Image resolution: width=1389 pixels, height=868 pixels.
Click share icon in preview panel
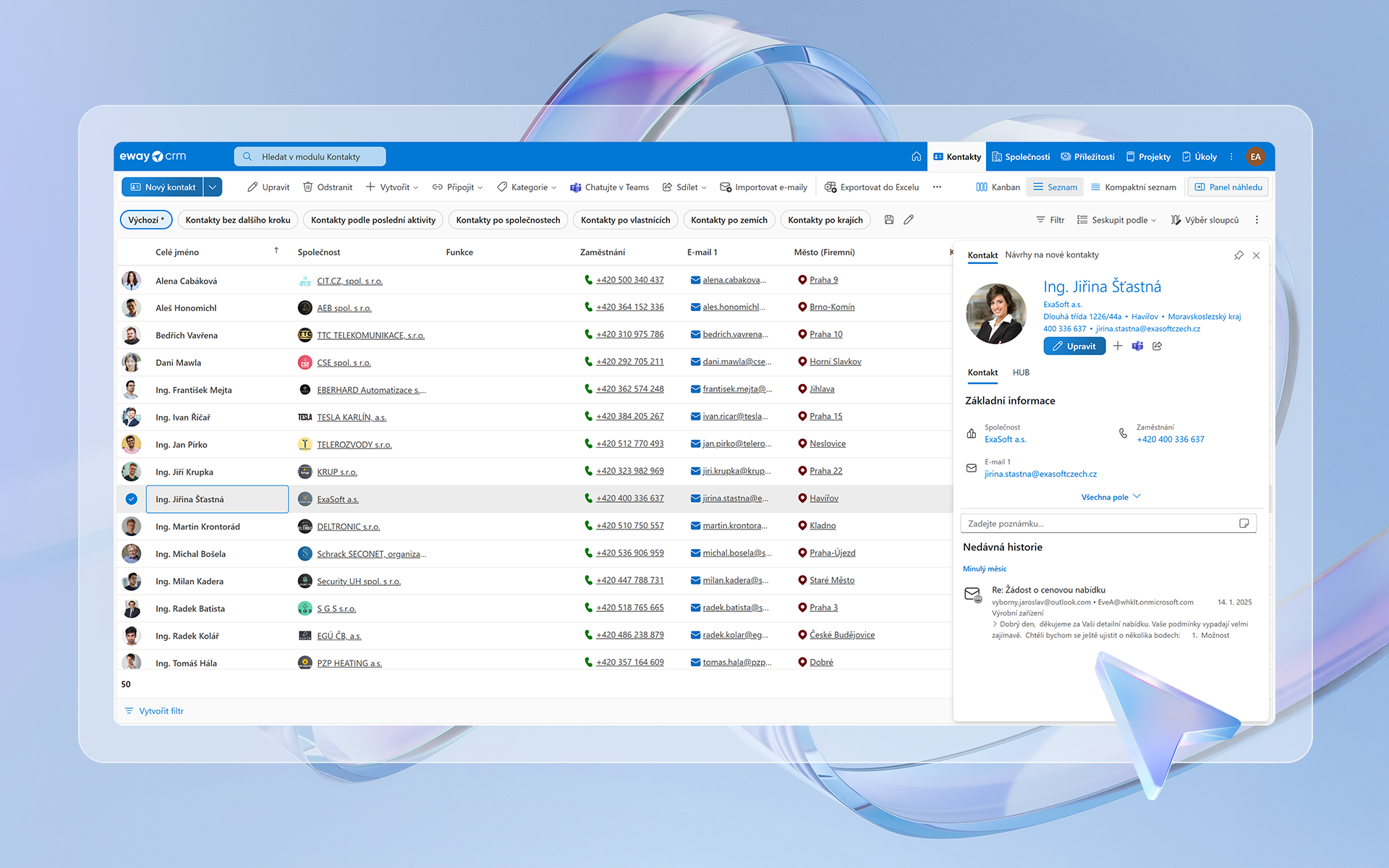click(x=1157, y=346)
